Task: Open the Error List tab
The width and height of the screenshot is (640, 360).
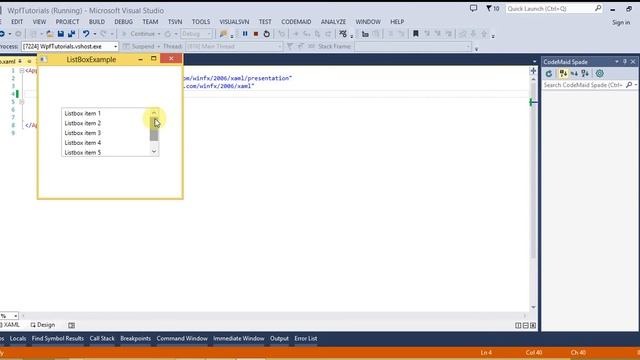Action: 306,338
